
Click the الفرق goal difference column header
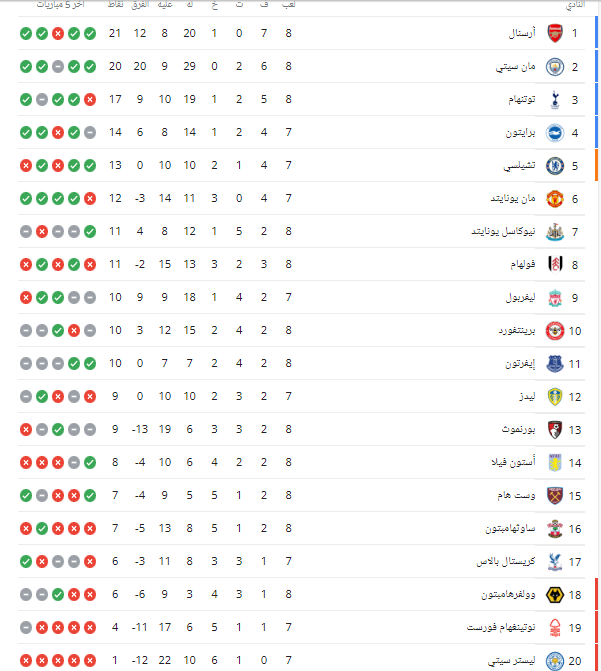tap(141, 6)
